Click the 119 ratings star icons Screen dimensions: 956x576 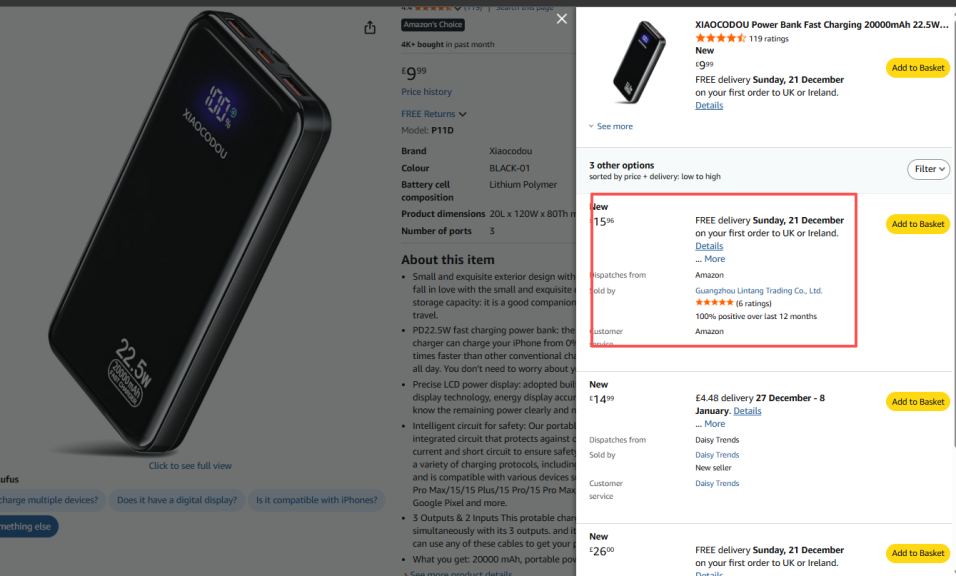(720, 38)
